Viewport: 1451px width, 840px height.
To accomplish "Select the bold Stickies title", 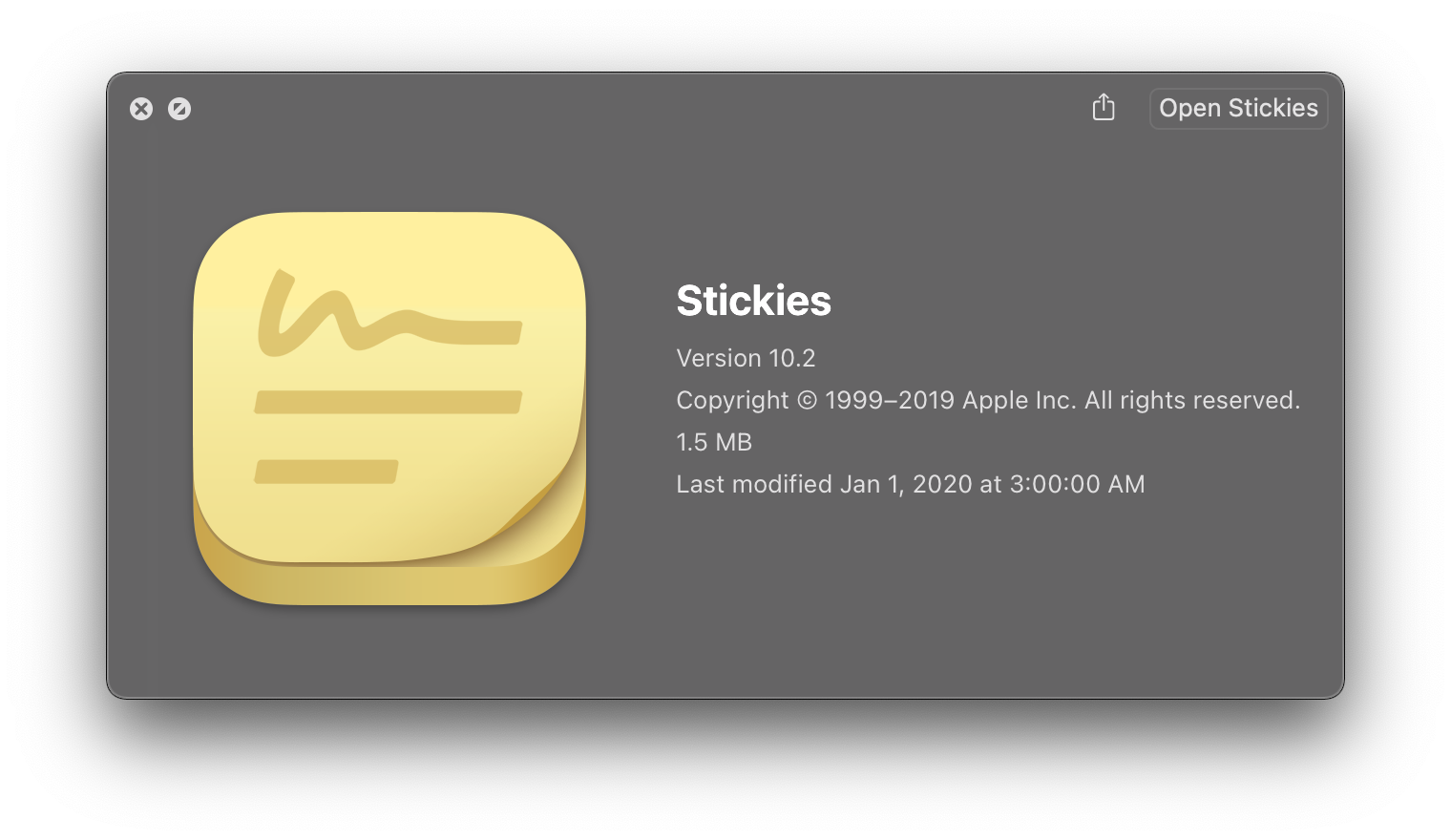I will tap(753, 301).
